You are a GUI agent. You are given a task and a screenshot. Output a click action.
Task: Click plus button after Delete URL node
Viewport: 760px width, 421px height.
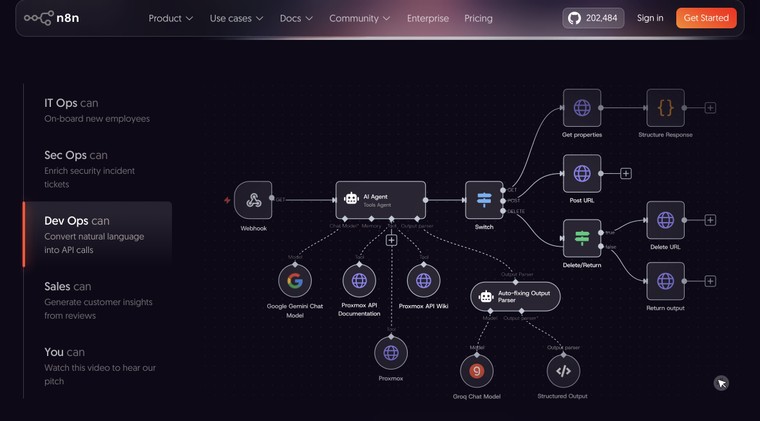[x=710, y=220]
